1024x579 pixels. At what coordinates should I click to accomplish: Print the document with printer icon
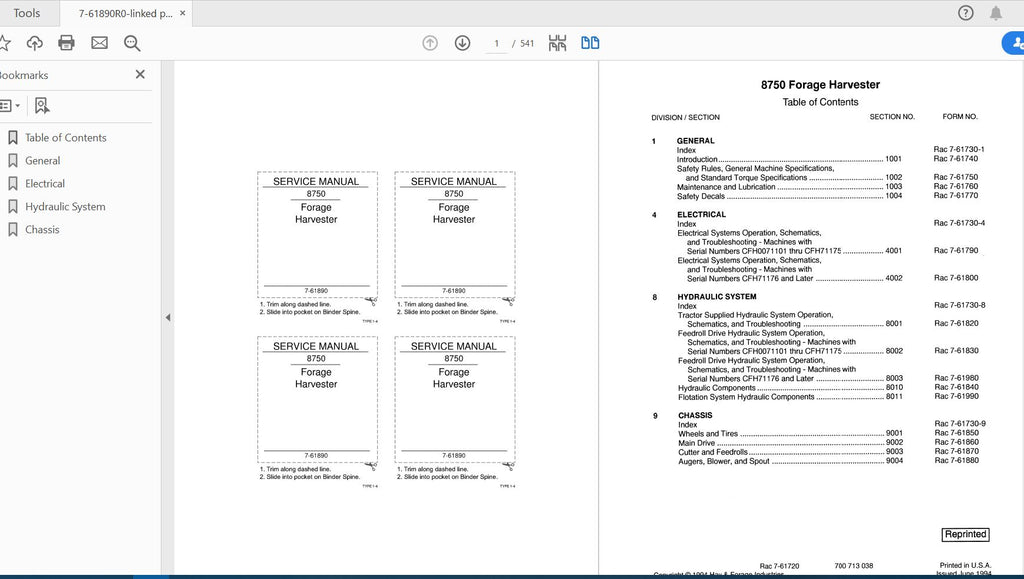tap(67, 43)
